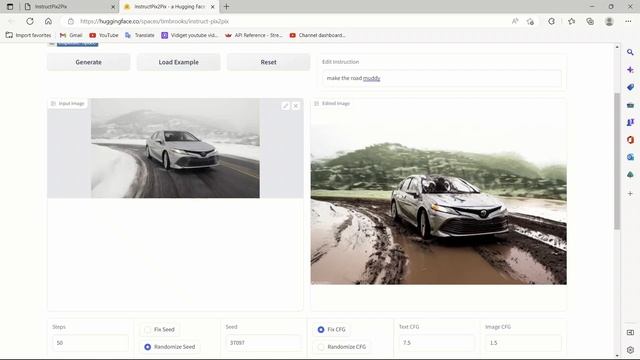
Task: Open the tab actions menu icon
Action: (10, 7)
